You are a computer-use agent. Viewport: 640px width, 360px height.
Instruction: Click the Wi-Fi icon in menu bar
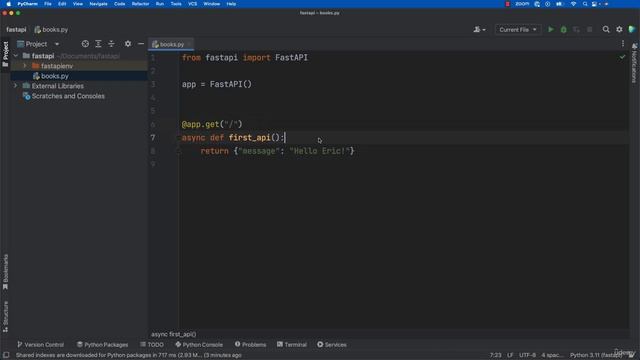click(x=573, y=4)
